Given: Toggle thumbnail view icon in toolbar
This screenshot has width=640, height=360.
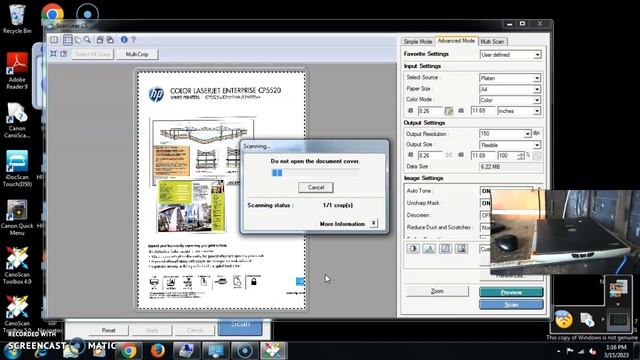Looking at the screenshot, I should [54, 40].
